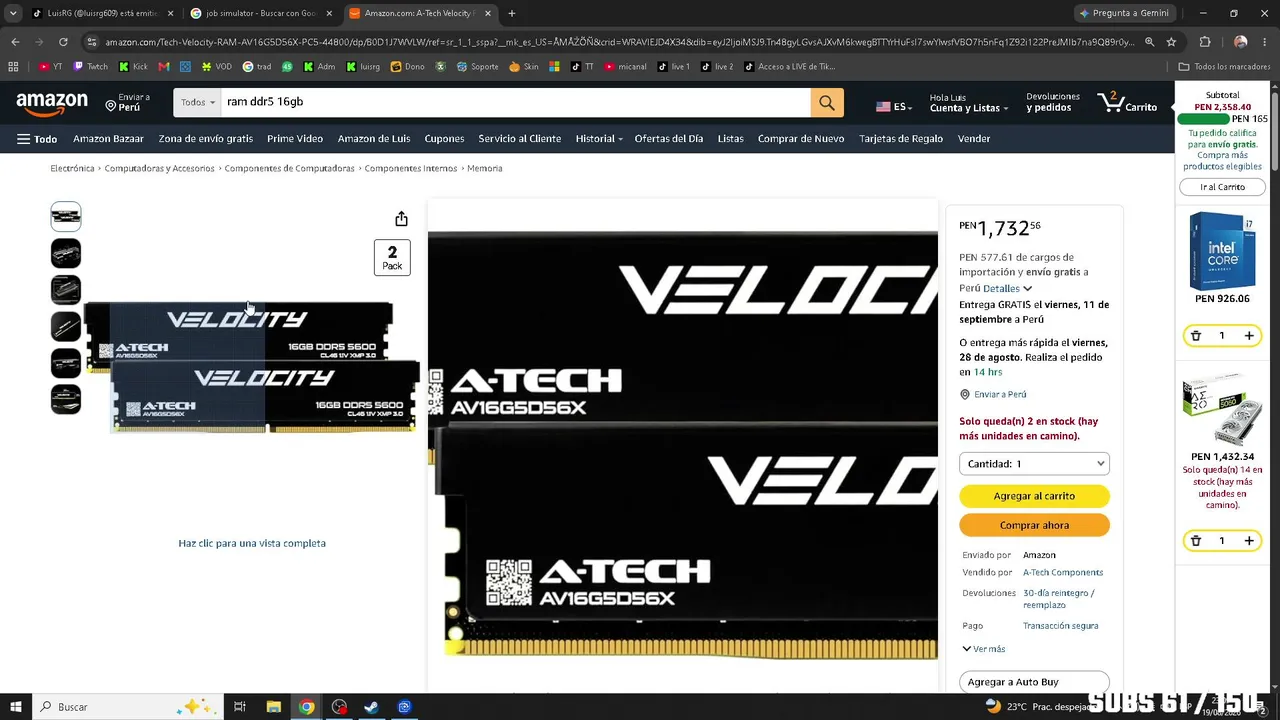Remove the Intel Core i7 item with trash icon

[1195, 336]
